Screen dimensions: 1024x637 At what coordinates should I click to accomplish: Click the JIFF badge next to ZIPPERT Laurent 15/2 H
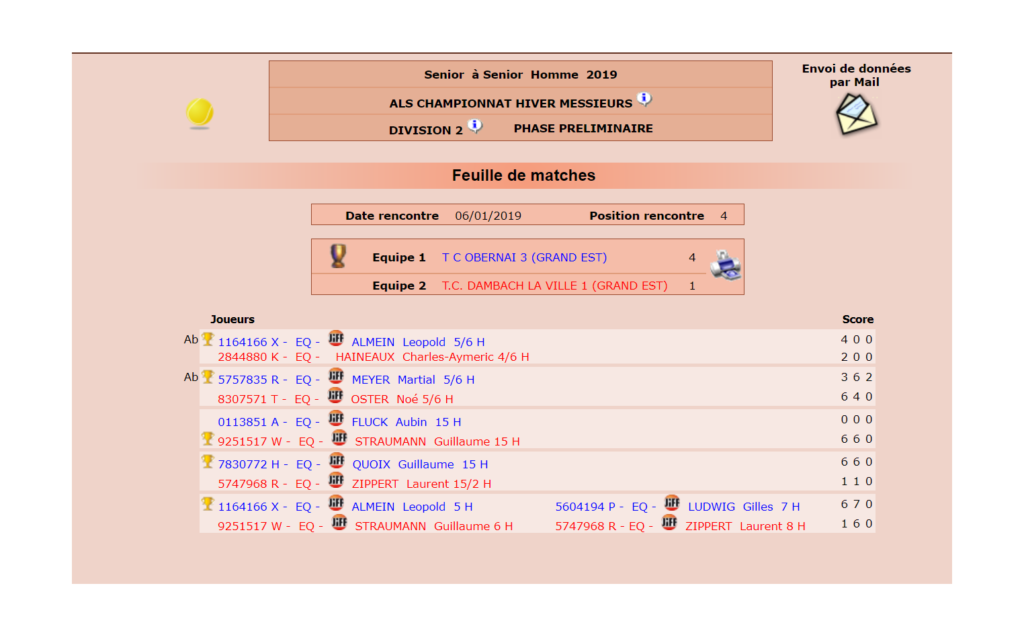pyautogui.click(x=336, y=481)
